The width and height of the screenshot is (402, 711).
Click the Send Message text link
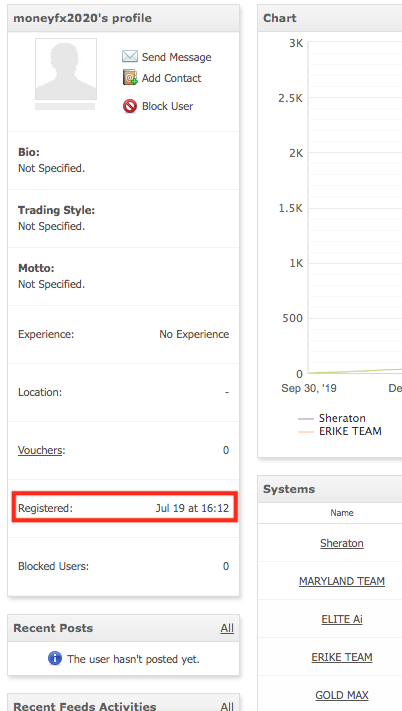[176, 57]
